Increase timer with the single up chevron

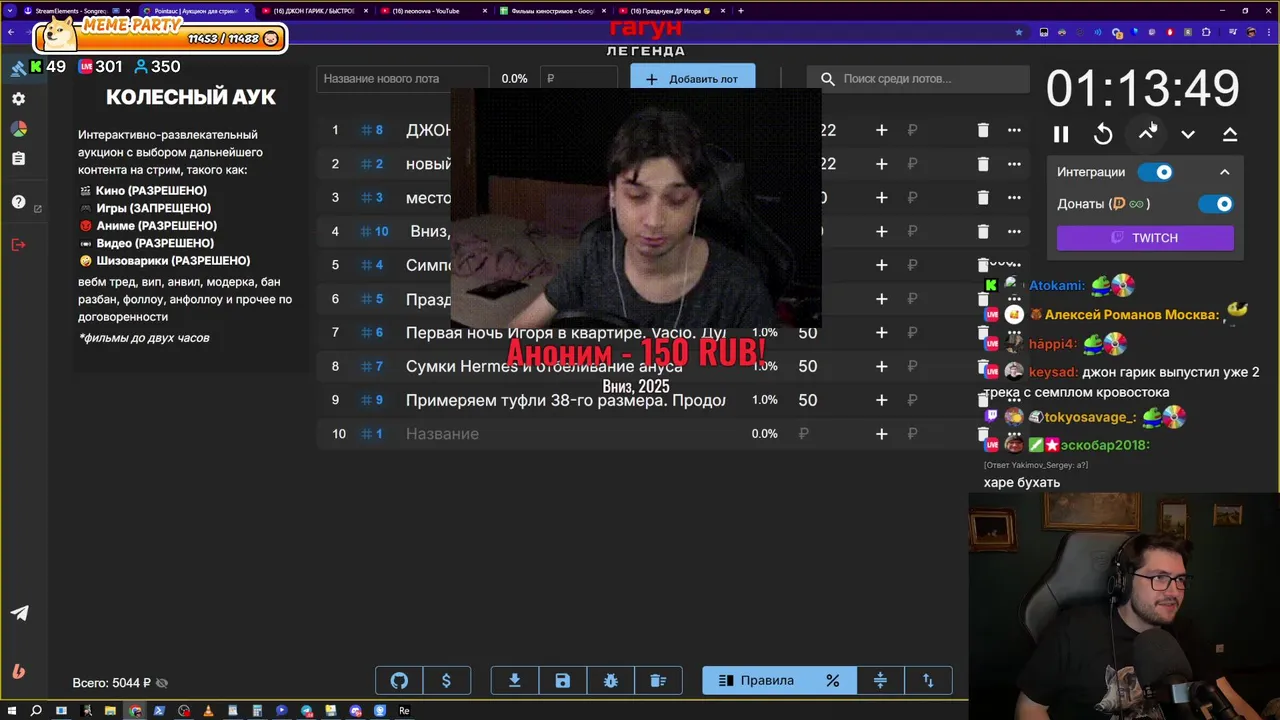pos(1147,134)
